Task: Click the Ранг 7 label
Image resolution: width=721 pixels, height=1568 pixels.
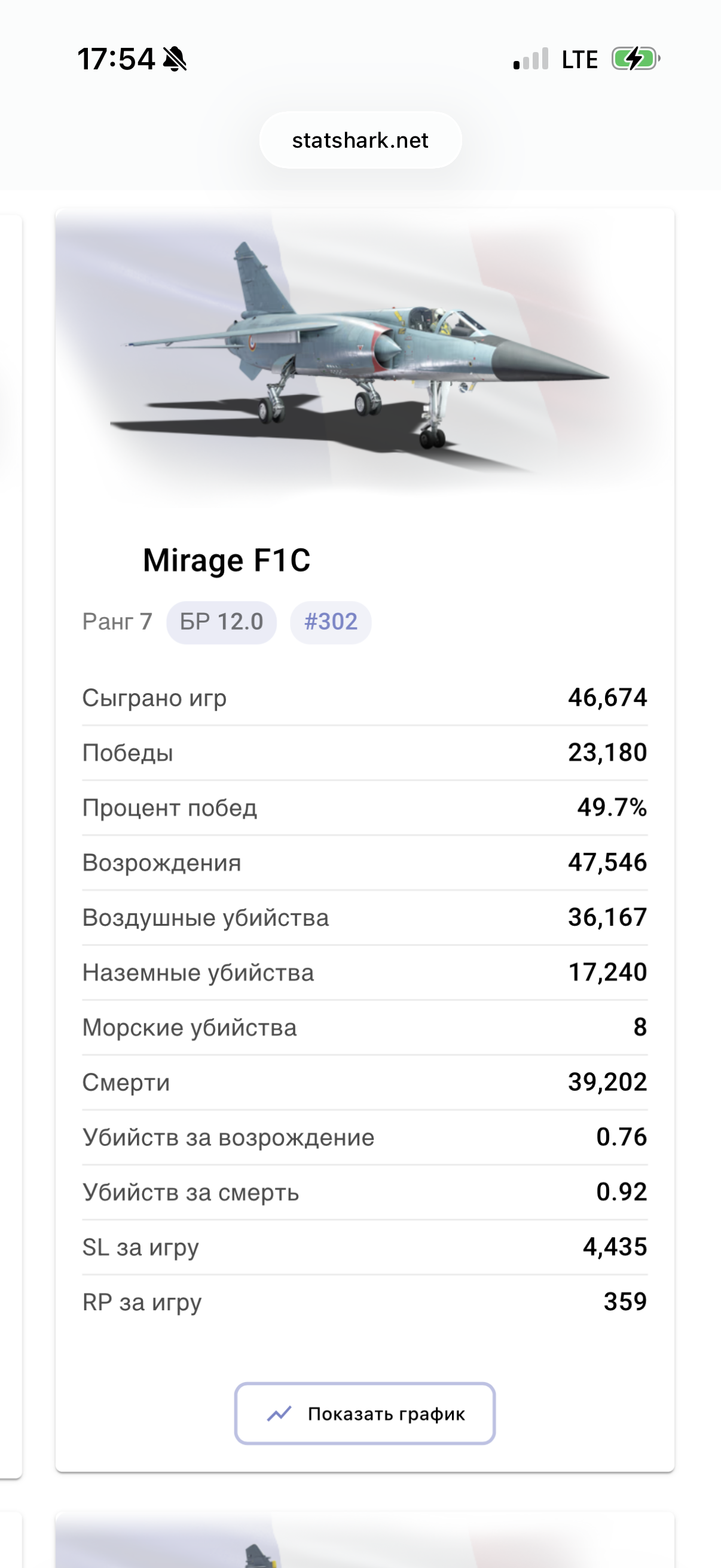Action: click(x=117, y=621)
